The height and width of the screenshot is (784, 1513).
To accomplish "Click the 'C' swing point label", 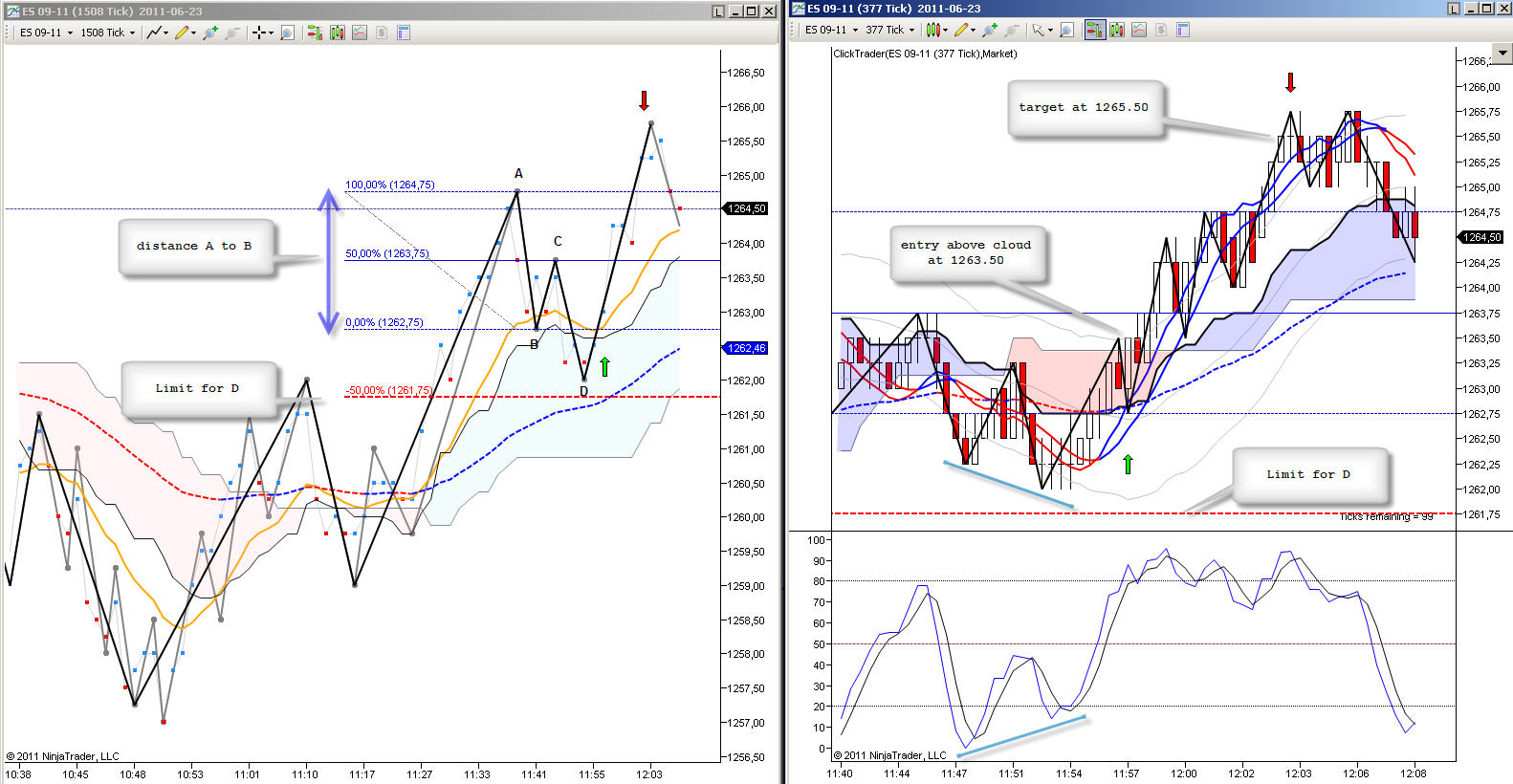I will pyautogui.click(x=558, y=242).
